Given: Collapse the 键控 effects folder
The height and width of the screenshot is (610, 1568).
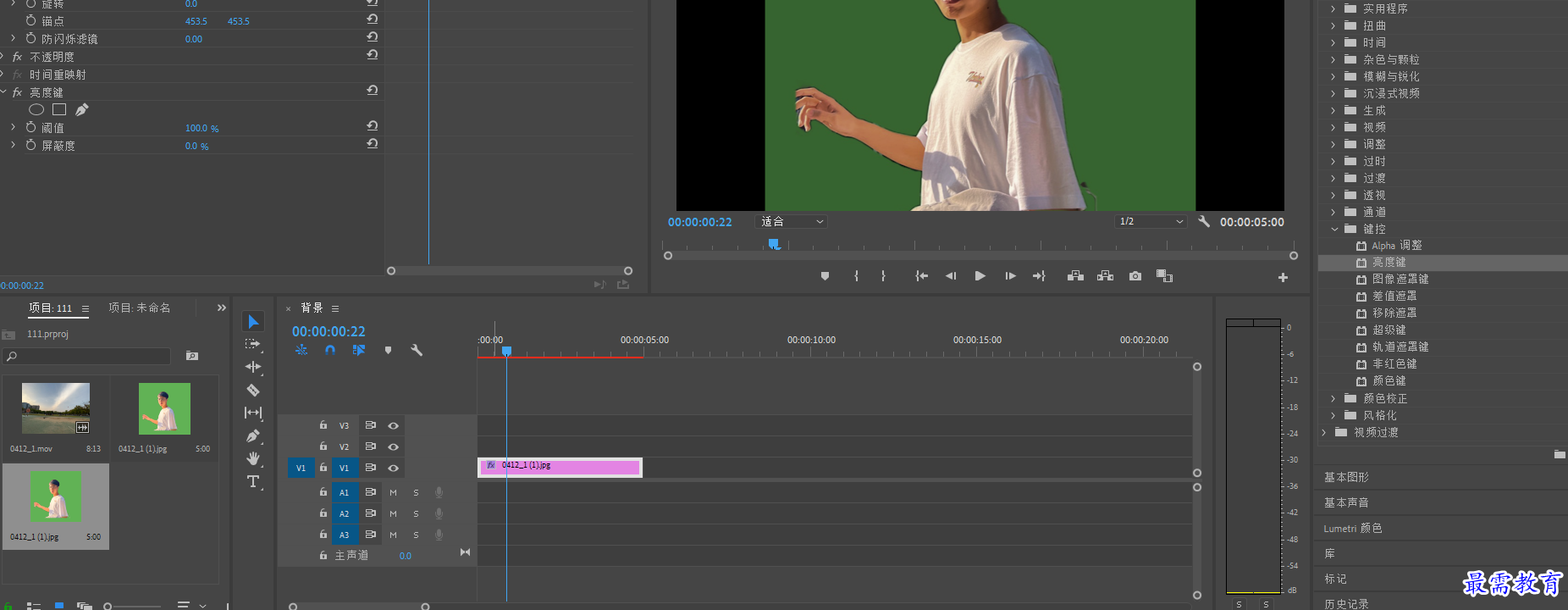Looking at the screenshot, I should 1334,229.
